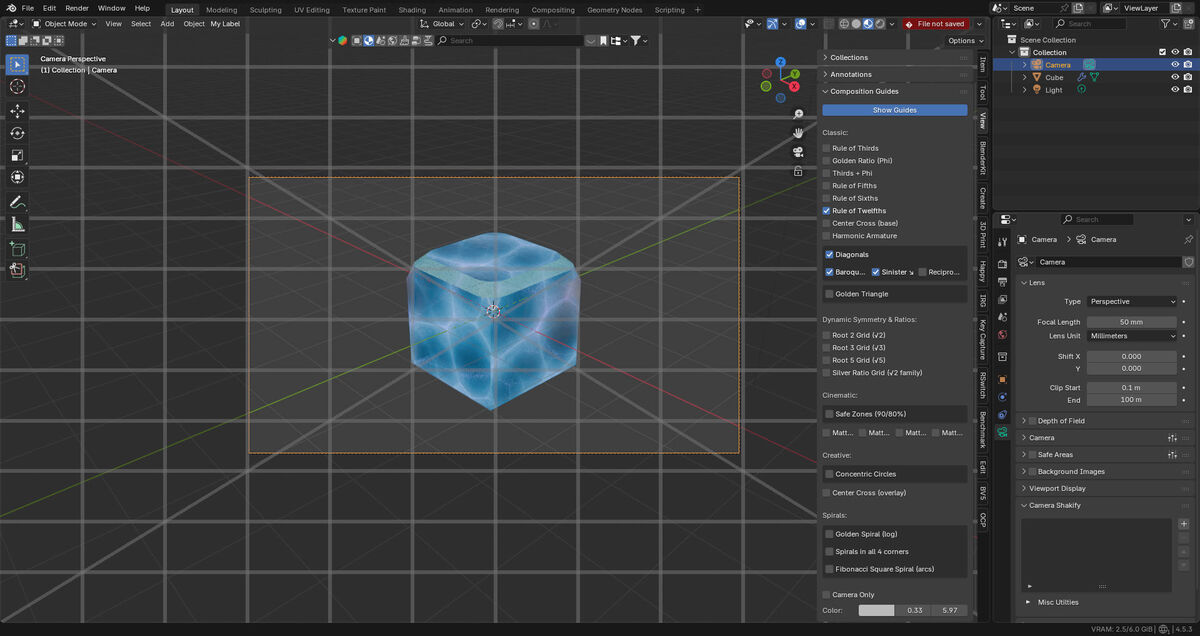Click the zoom magnifier viewport icon
This screenshot has height=636, width=1200.
tap(798, 114)
